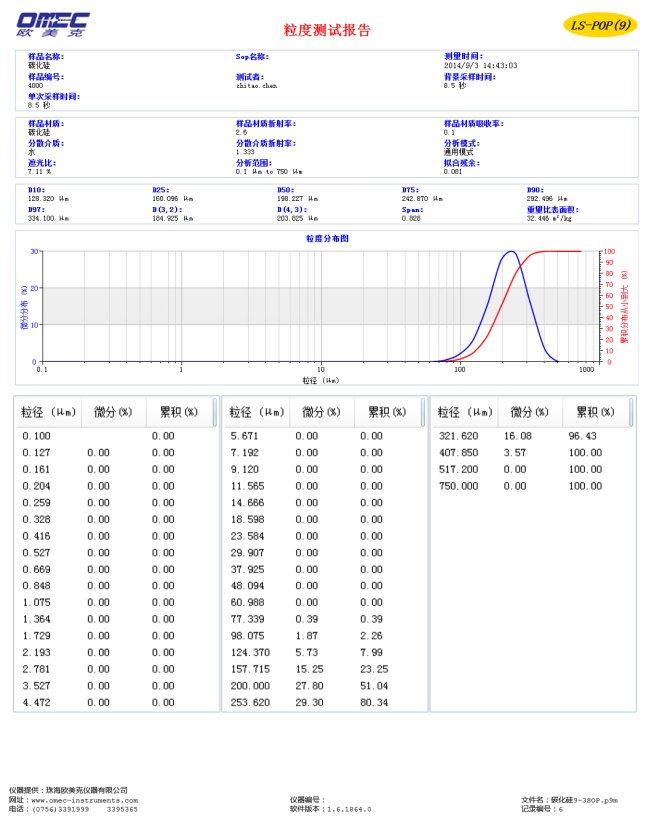649x822 pixels.
Task: Select the row with particle size 200.000
Action: [x=320, y=685]
